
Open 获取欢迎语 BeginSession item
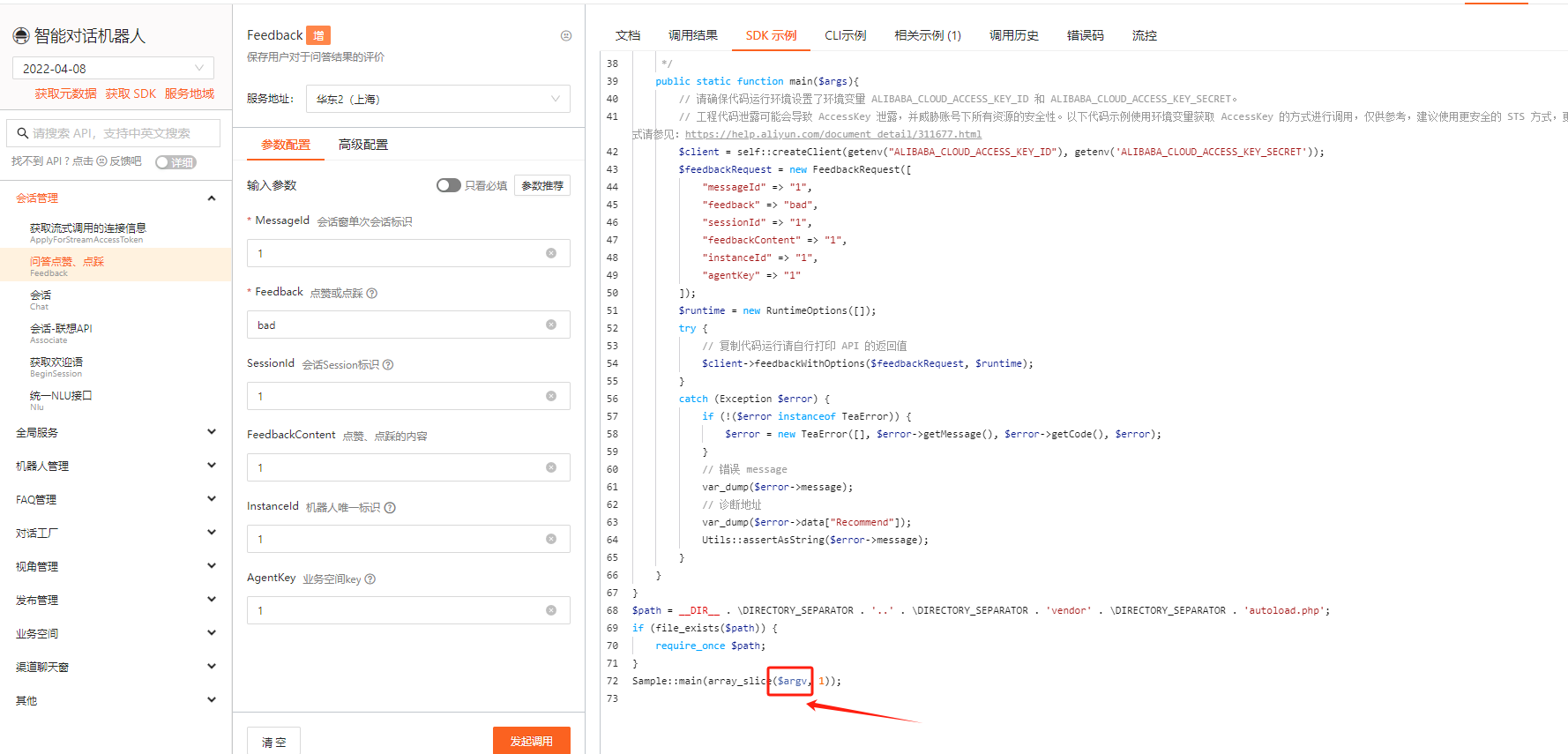(116, 367)
